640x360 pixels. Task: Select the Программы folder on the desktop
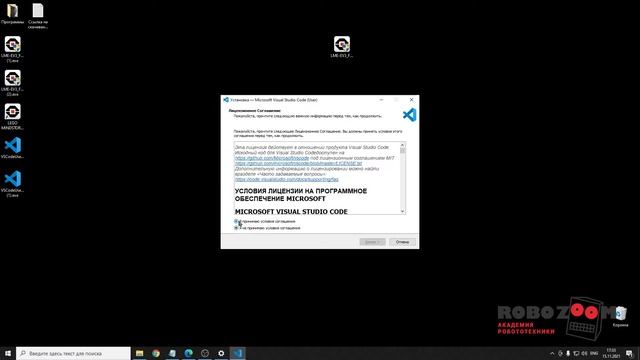[12, 13]
